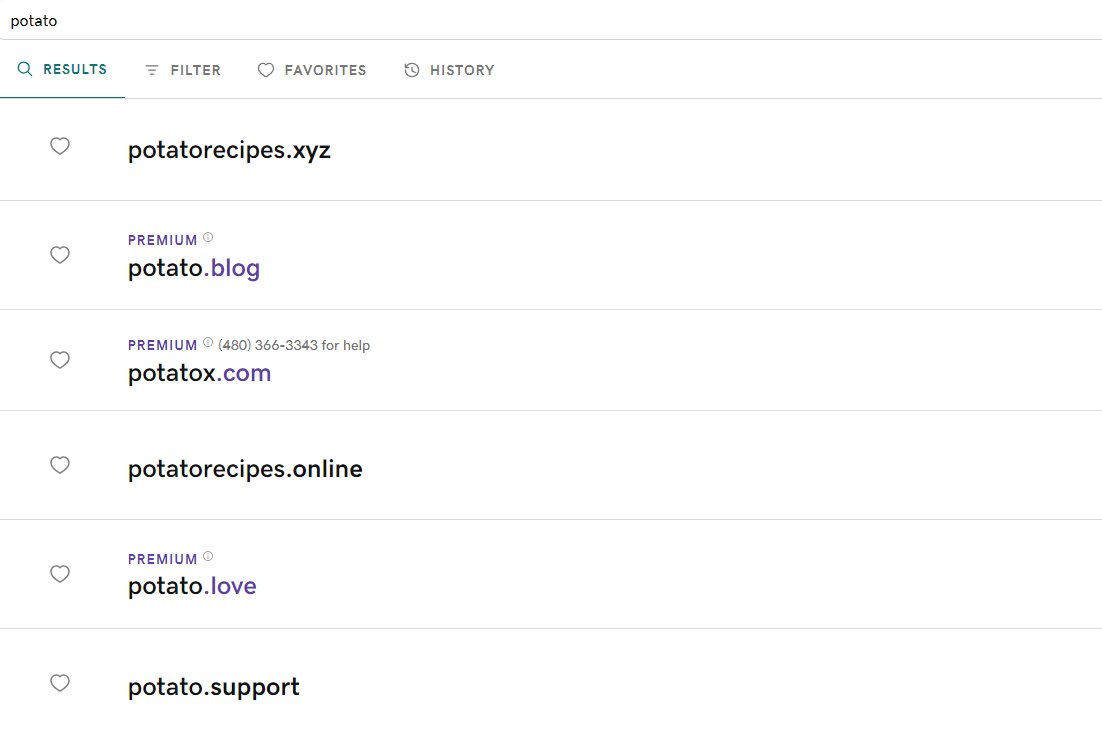This screenshot has width=1102, height=737.
Task: Click the History clock icon
Action: [x=412, y=70]
